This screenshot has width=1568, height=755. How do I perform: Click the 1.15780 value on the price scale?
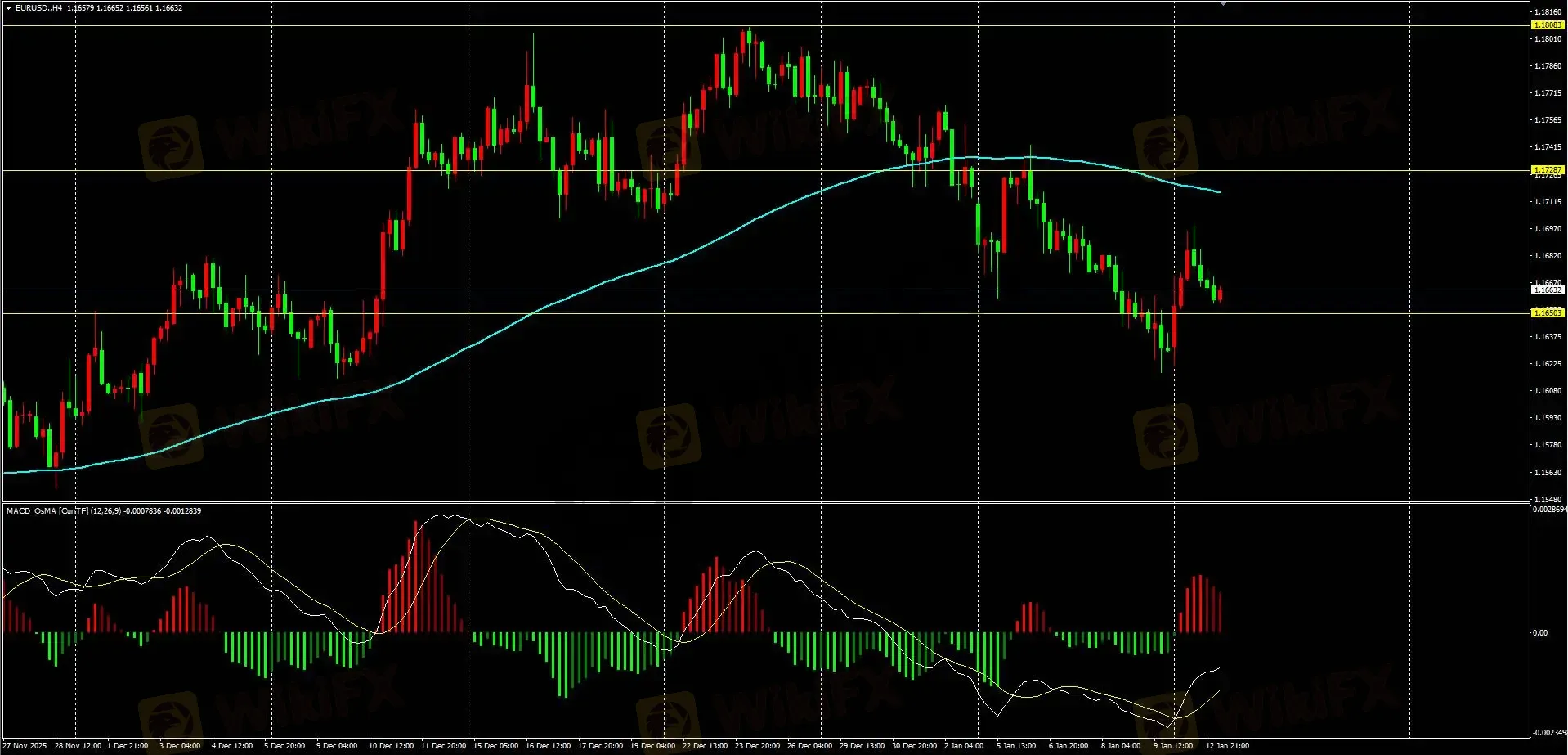pos(1548,445)
